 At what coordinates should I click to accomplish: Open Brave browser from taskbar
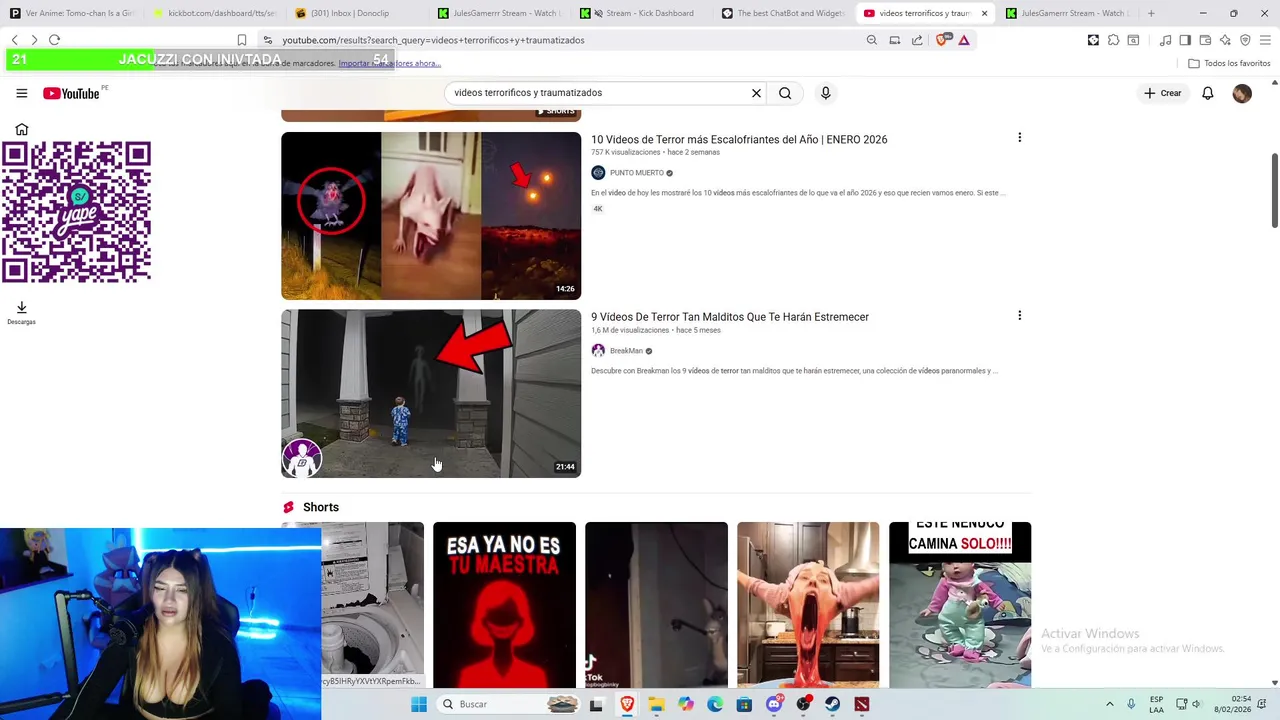[x=627, y=704]
